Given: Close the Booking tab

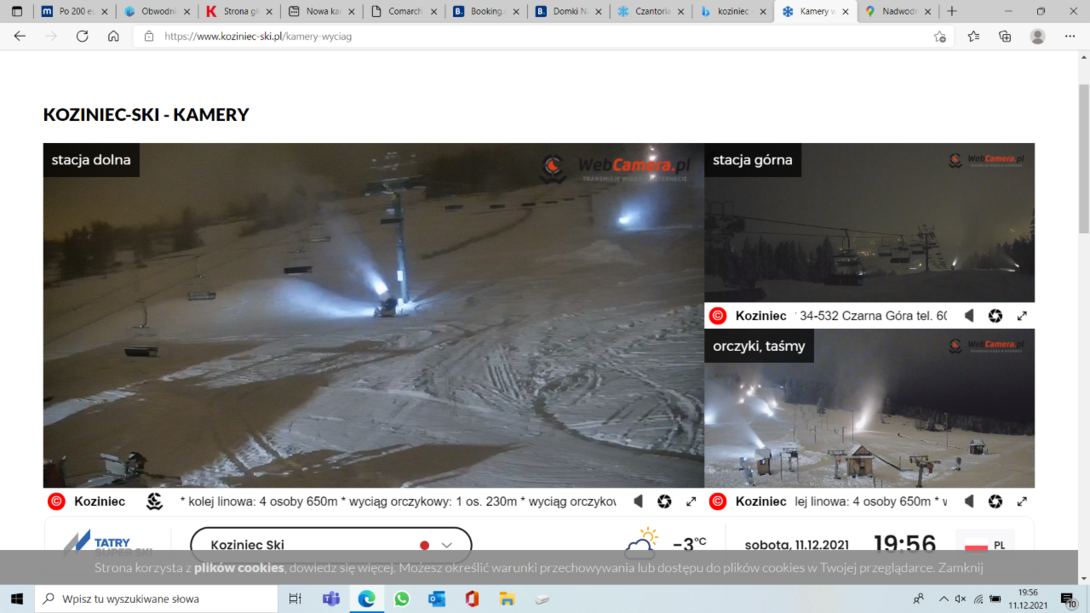Looking at the screenshot, I should point(516,12).
